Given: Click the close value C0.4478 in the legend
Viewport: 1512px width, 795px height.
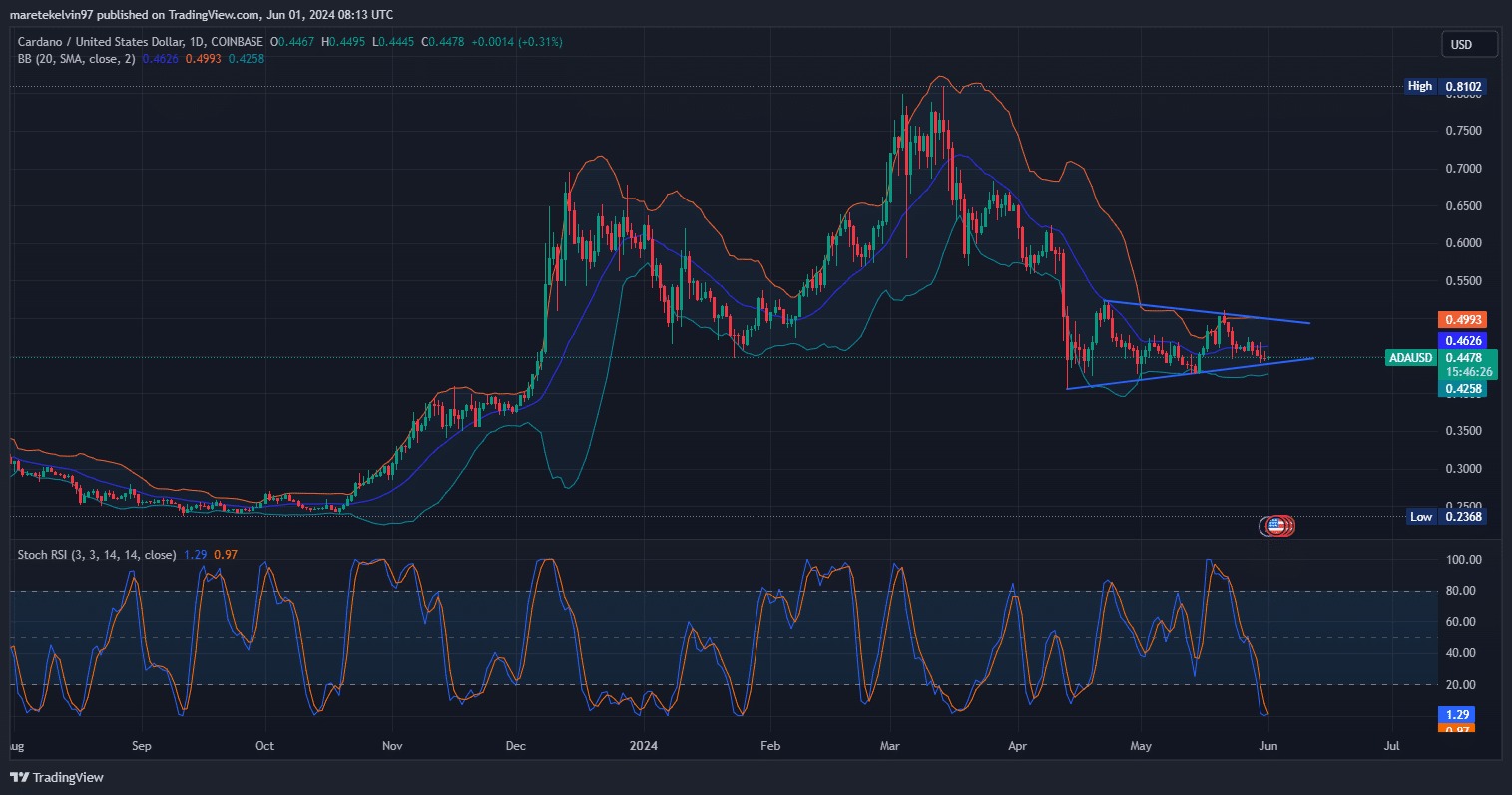Looking at the screenshot, I should 443,42.
